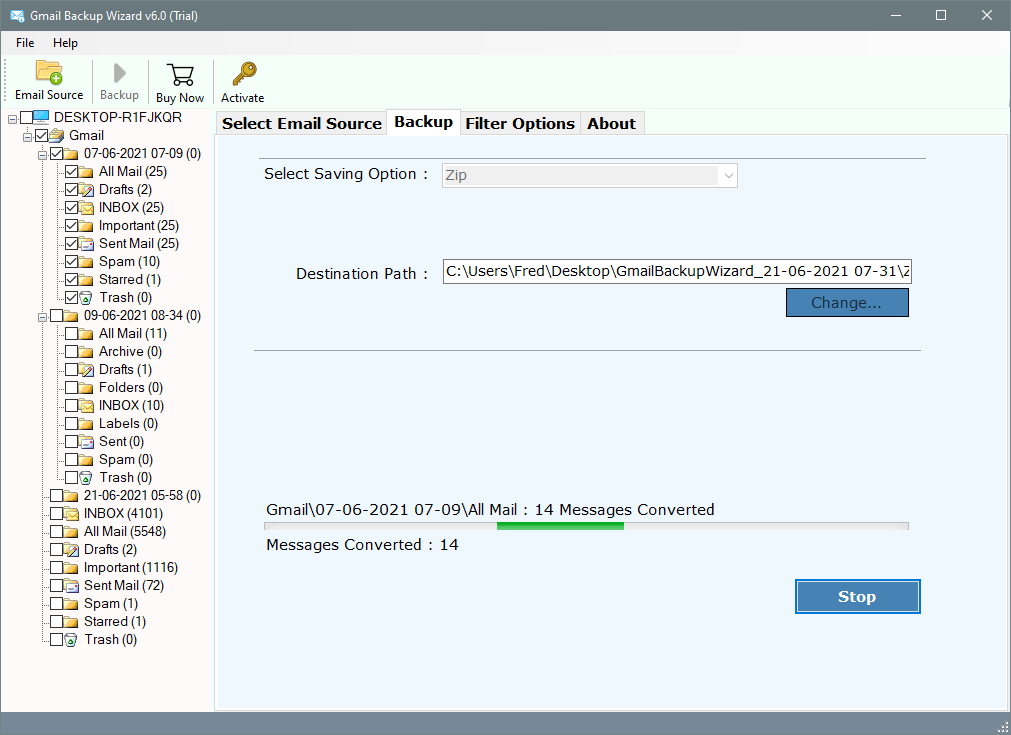Select the Drafts (2) row near bottom
Image resolution: width=1011 pixels, height=735 pixels.
pos(110,549)
